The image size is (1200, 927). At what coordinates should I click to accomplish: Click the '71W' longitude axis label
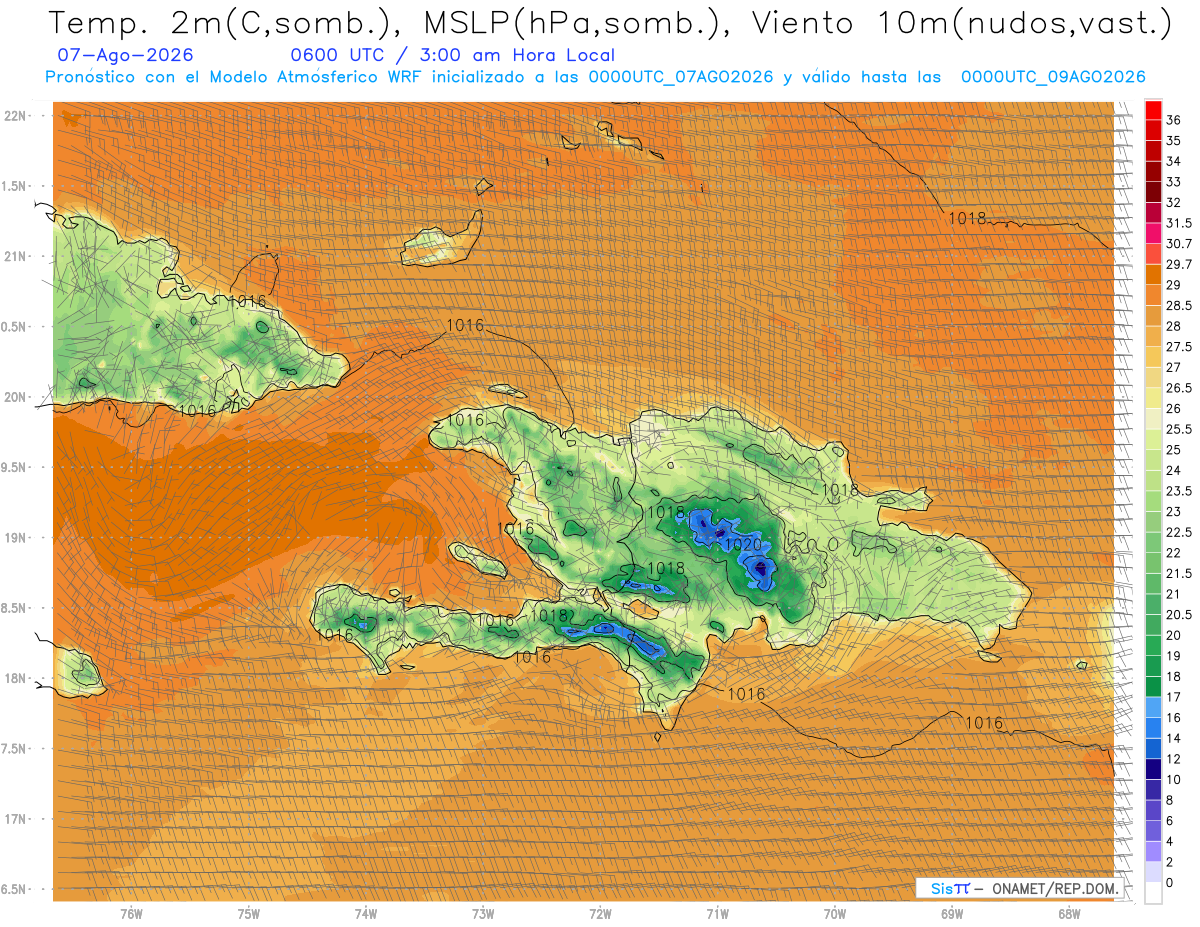(717, 913)
